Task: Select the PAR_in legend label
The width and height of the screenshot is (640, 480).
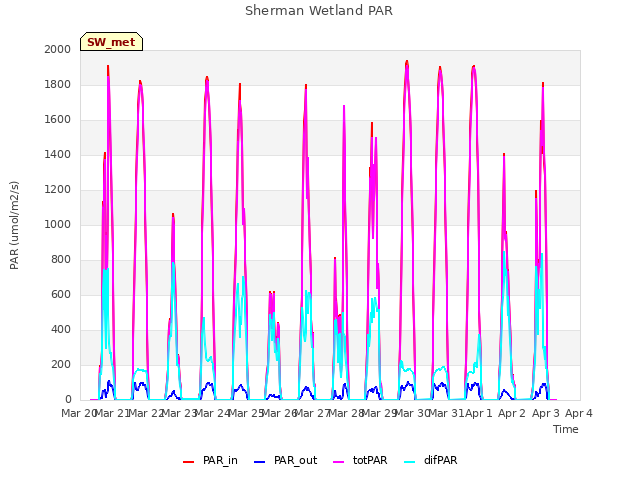Action: (220, 460)
